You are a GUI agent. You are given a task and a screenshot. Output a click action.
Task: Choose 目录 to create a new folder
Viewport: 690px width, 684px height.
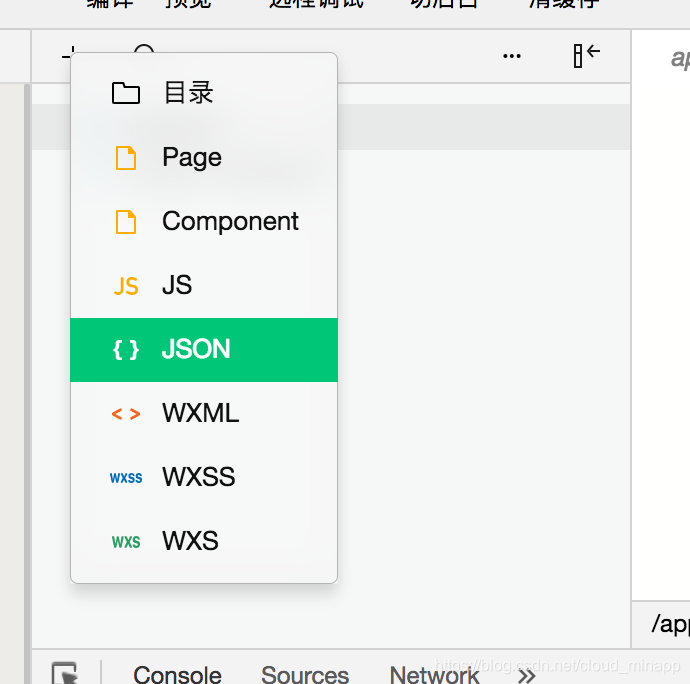204,93
